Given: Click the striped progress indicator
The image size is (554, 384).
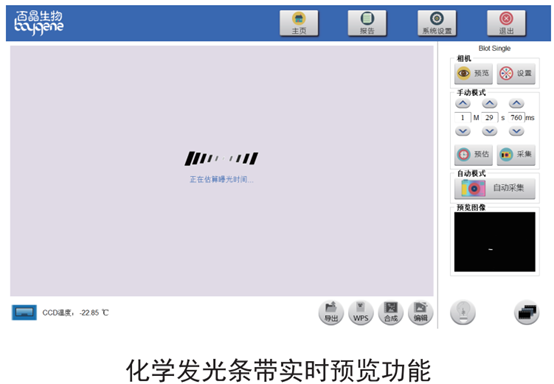Looking at the screenshot, I should coord(222,159).
